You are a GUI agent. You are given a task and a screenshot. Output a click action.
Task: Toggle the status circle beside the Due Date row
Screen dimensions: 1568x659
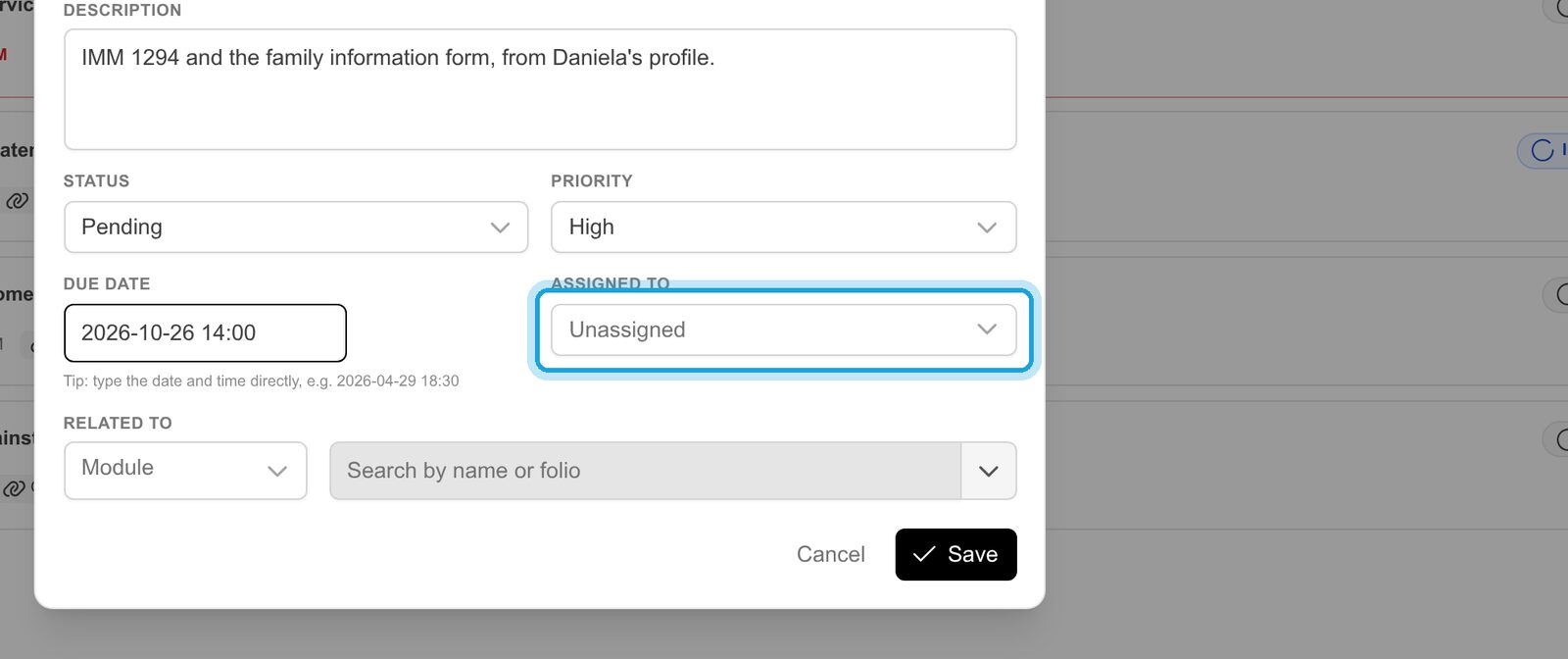tap(1556, 295)
